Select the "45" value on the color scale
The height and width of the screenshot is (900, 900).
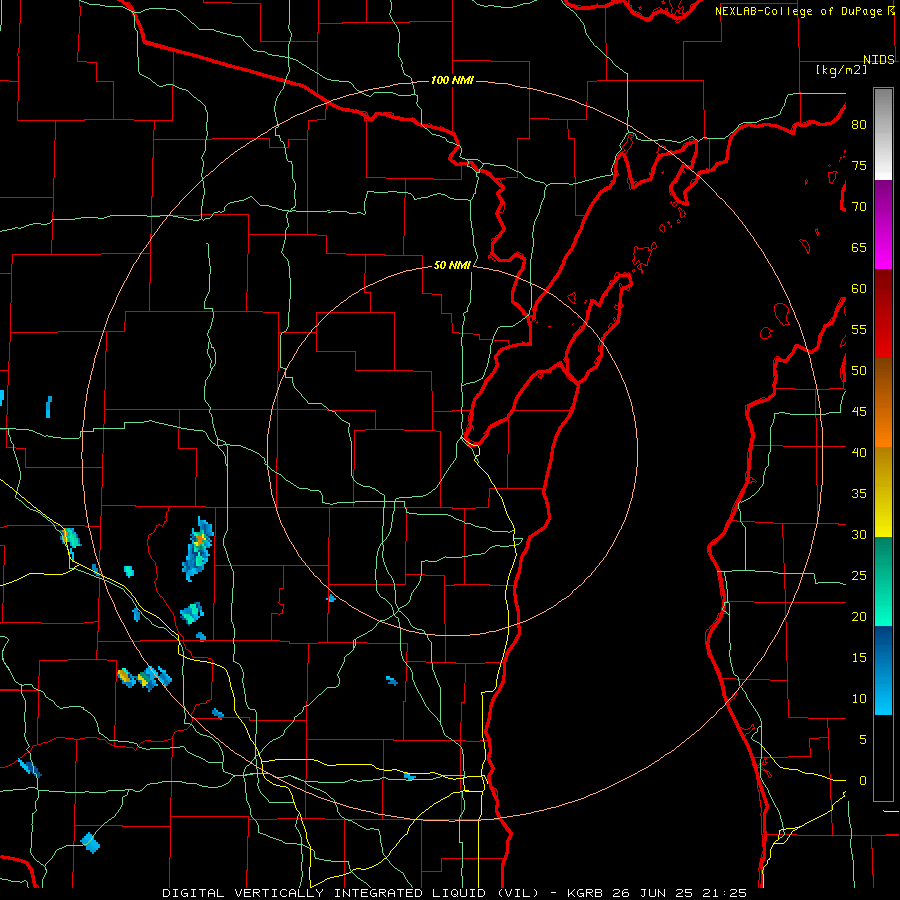859,412
